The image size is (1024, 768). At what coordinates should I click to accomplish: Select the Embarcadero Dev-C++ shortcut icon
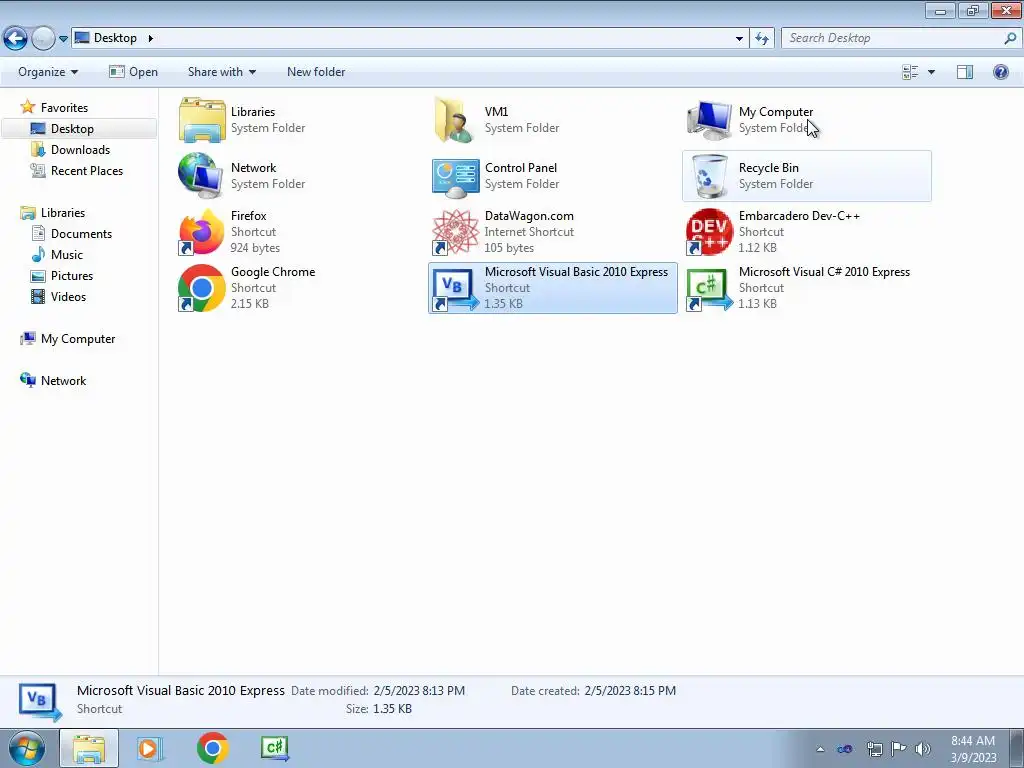point(710,232)
